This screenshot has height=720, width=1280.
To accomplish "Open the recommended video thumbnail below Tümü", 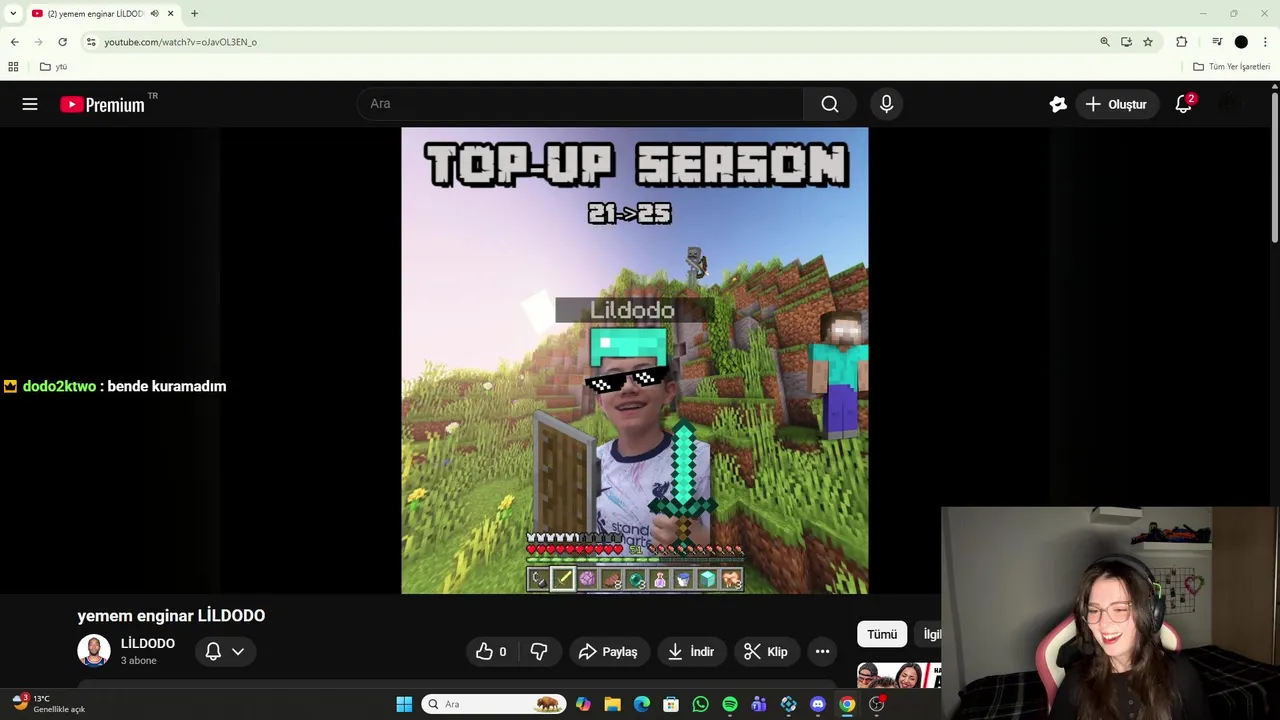I will click(899, 675).
